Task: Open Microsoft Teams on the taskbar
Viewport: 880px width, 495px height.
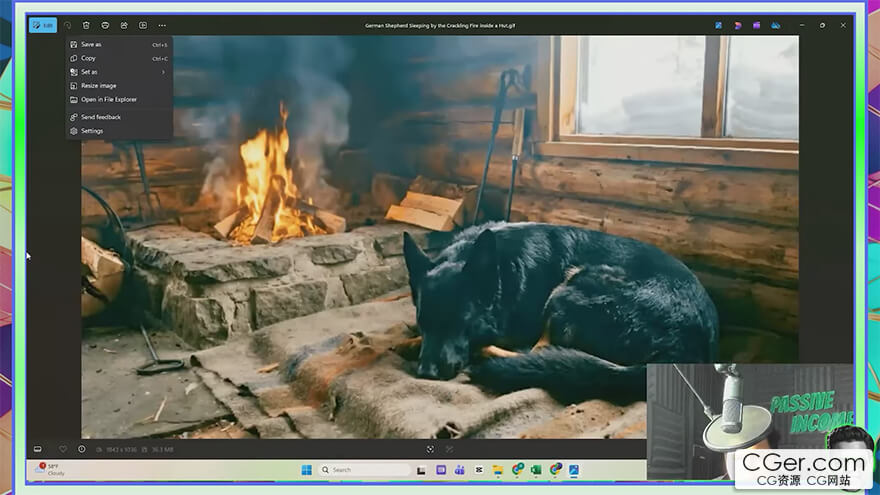Action: click(460, 470)
